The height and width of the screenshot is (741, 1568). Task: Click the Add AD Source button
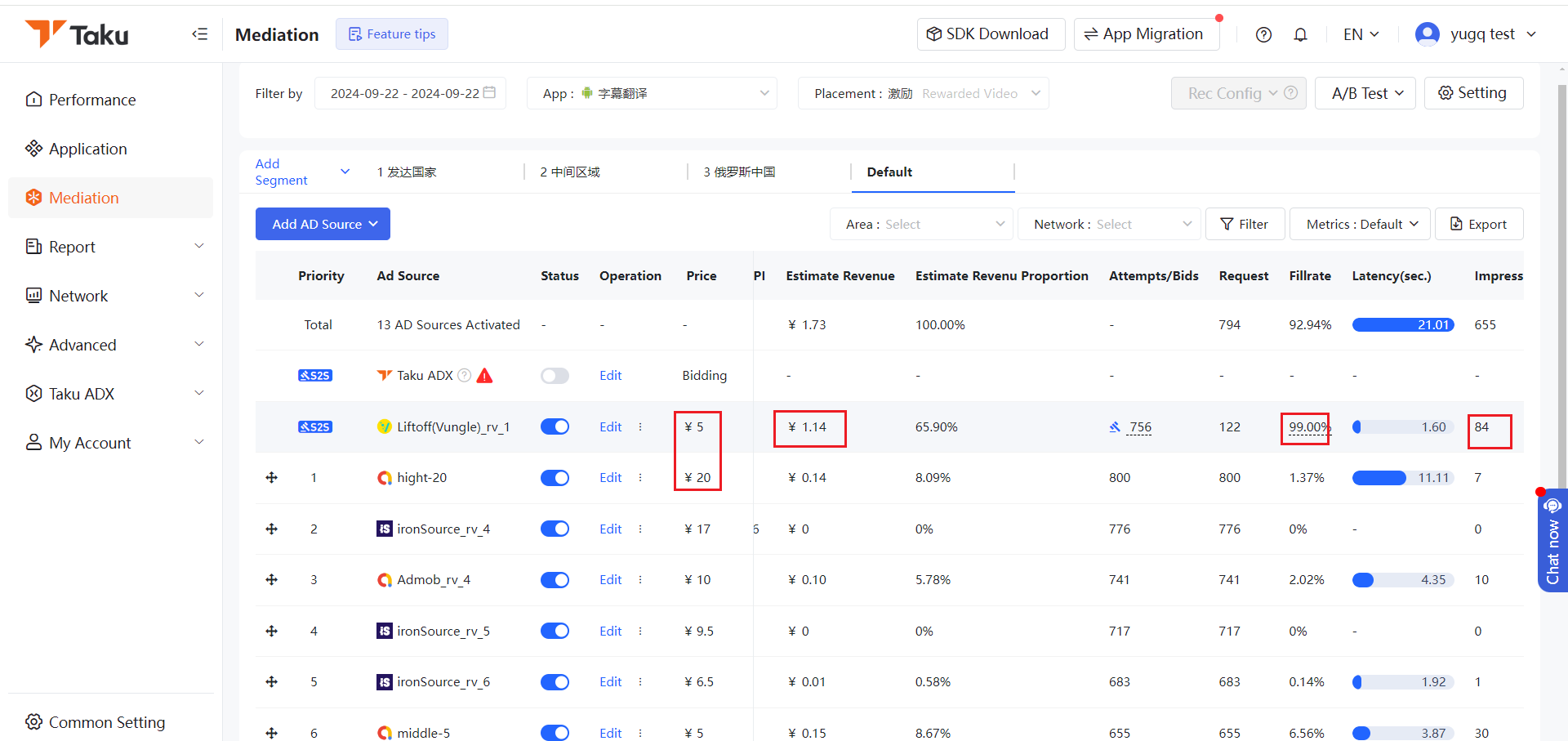(x=323, y=224)
